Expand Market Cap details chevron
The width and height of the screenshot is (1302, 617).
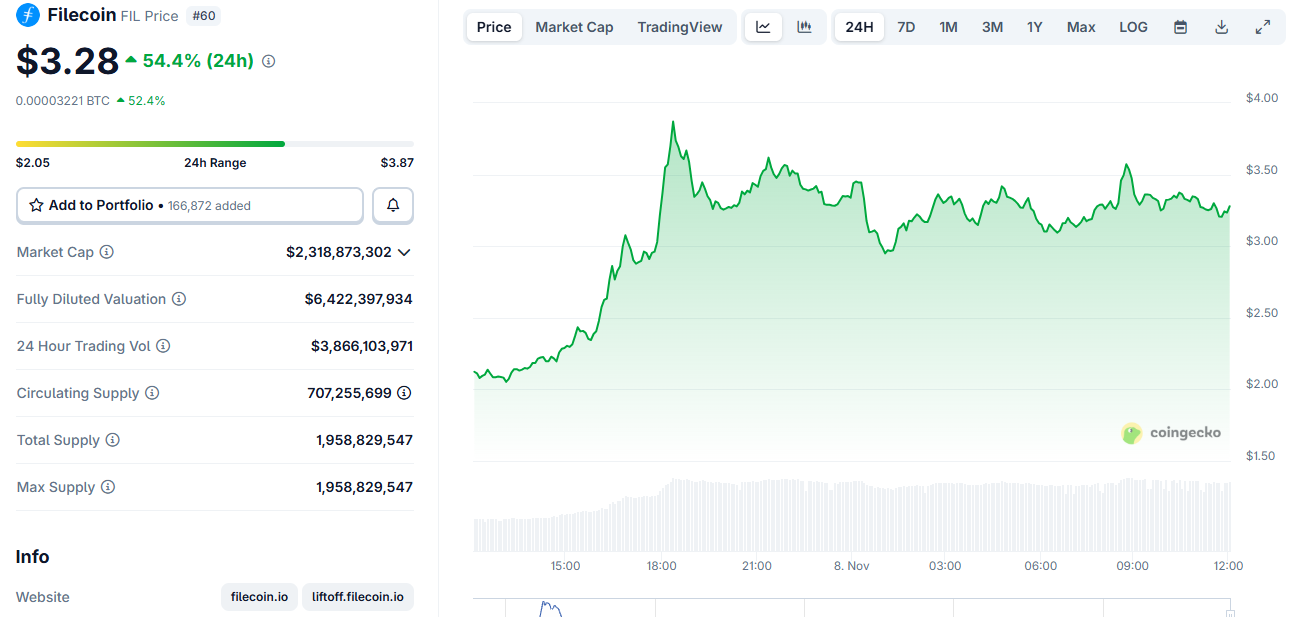(x=404, y=252)
